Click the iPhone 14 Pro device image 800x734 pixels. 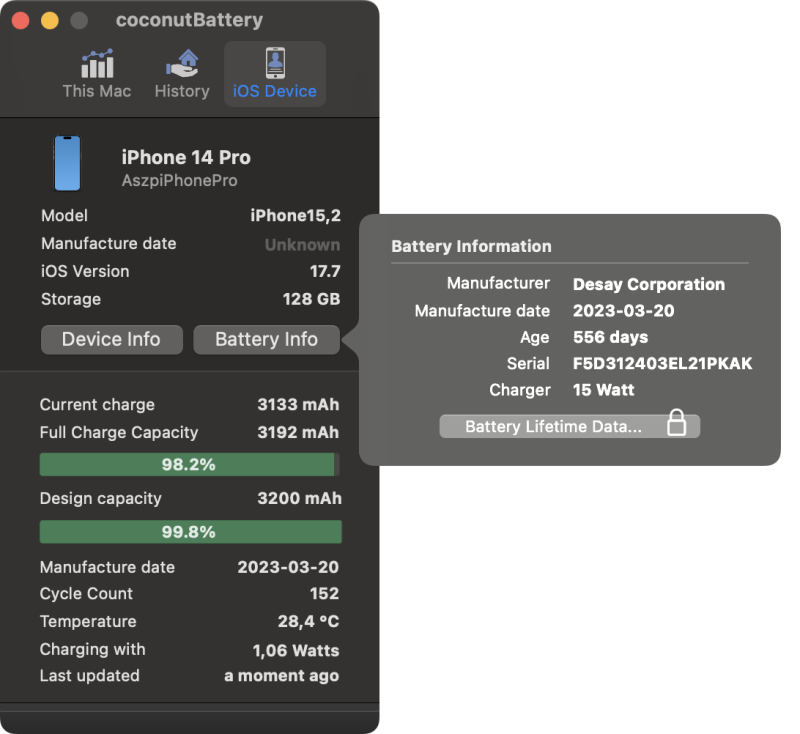[x=67, y=163]
